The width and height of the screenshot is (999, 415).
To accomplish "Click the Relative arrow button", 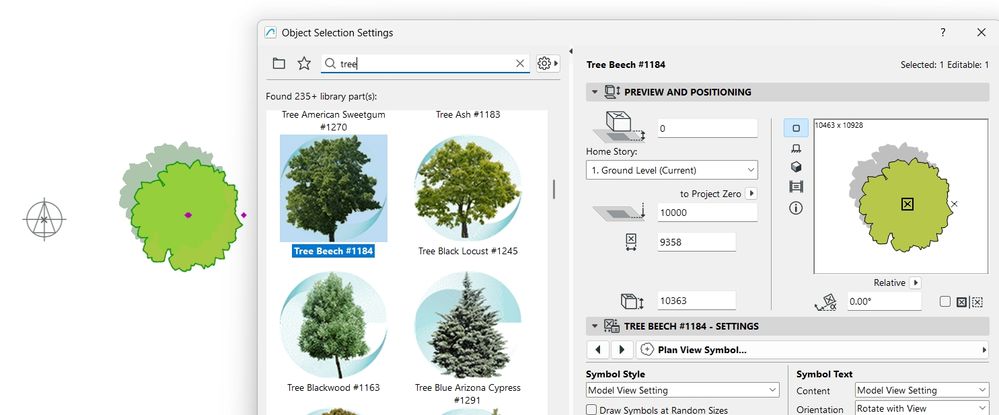I will coord(916,282).
